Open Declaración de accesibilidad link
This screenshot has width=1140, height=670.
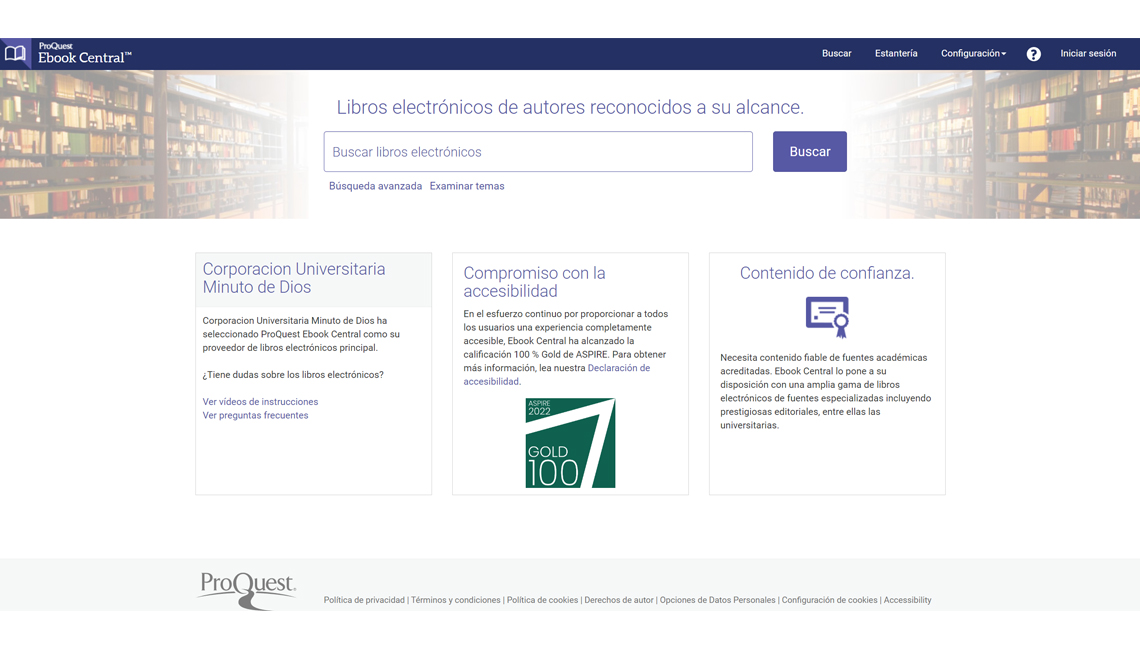coord(557,375)
